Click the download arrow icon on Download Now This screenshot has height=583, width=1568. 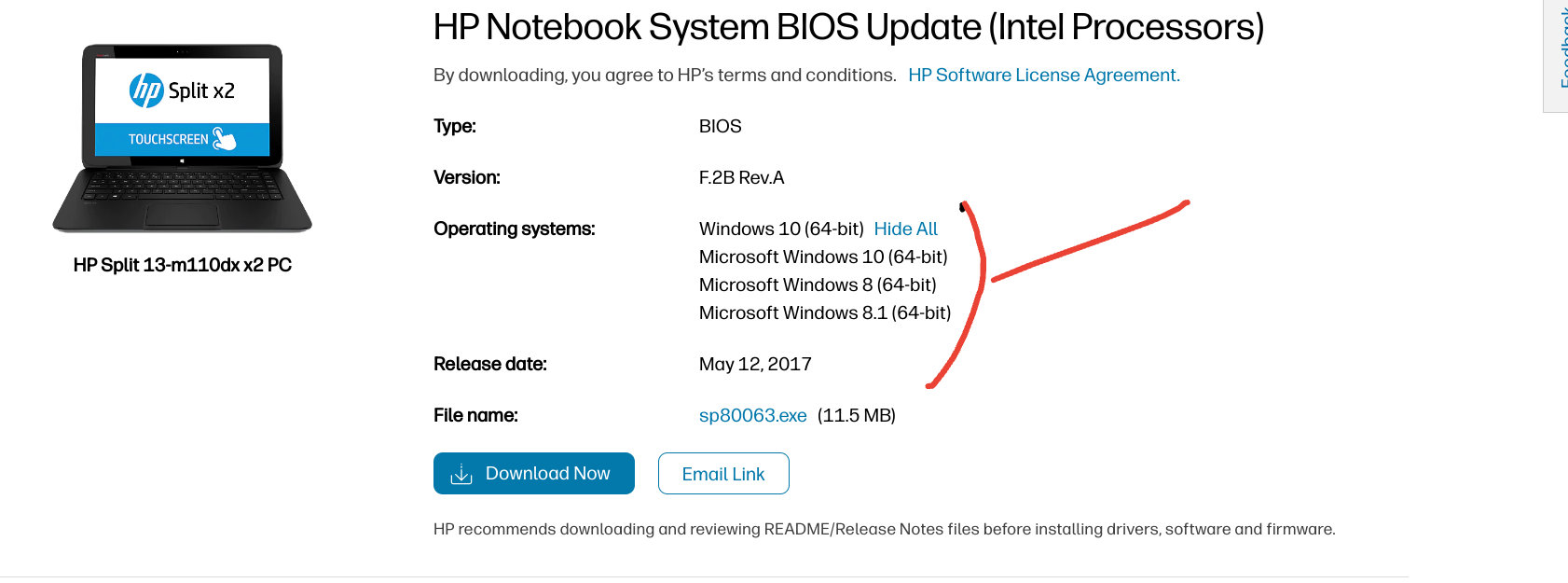pos(461,473)
